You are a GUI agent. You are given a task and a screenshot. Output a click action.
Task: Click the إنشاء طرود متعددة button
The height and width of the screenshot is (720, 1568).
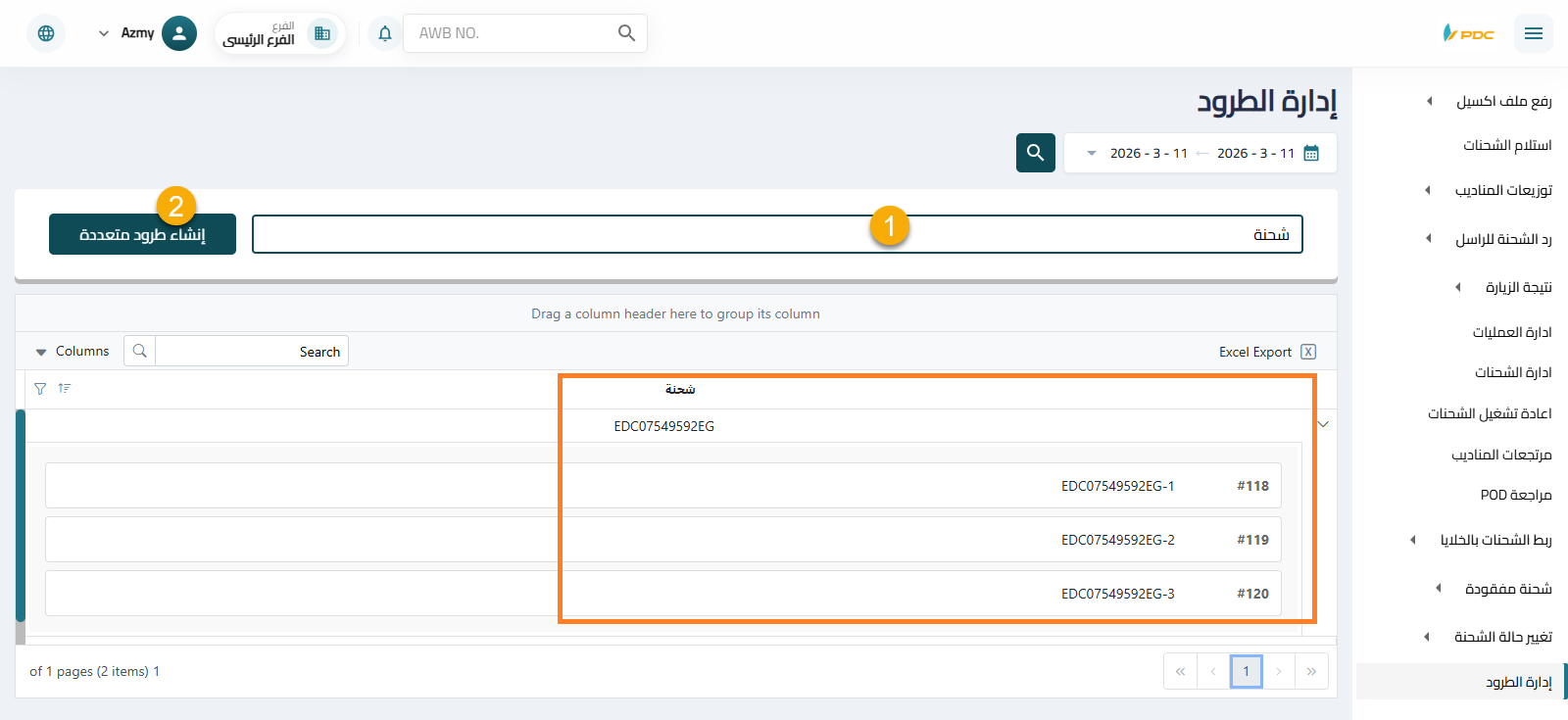tap(142, 235)
